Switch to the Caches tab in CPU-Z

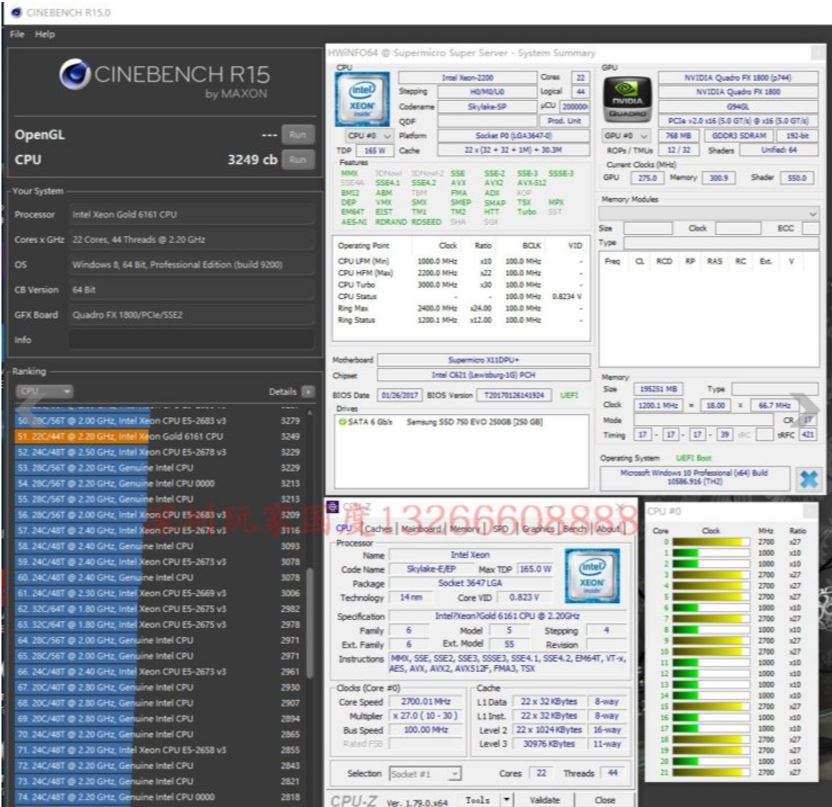pyautogui.click(x=378, y=528)
